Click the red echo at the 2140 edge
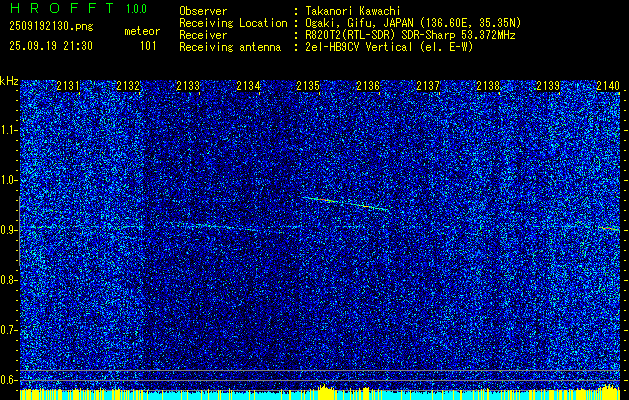This screenshot has width=629, height=400. (610, 228)
